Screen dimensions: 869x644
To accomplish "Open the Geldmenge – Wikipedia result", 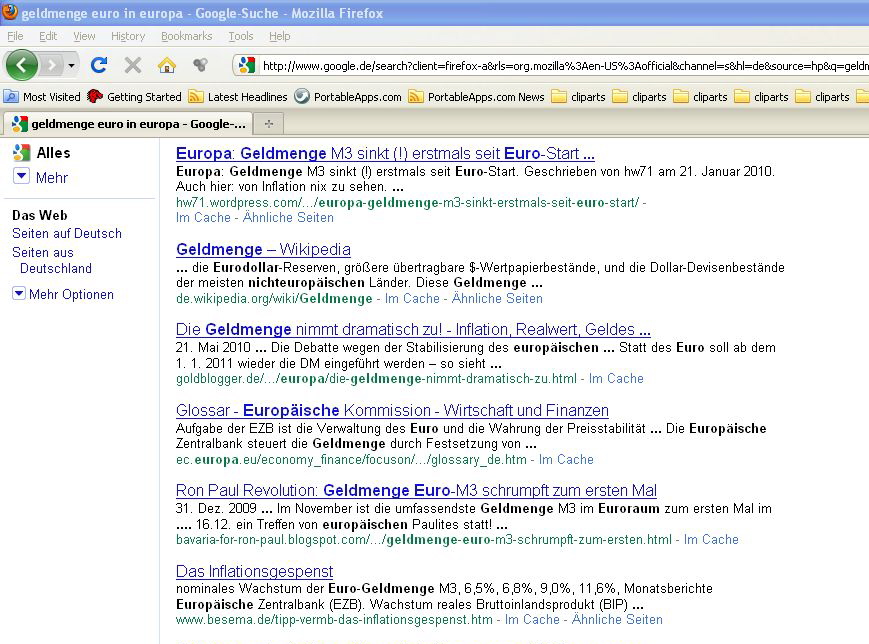I will [263, 249].
